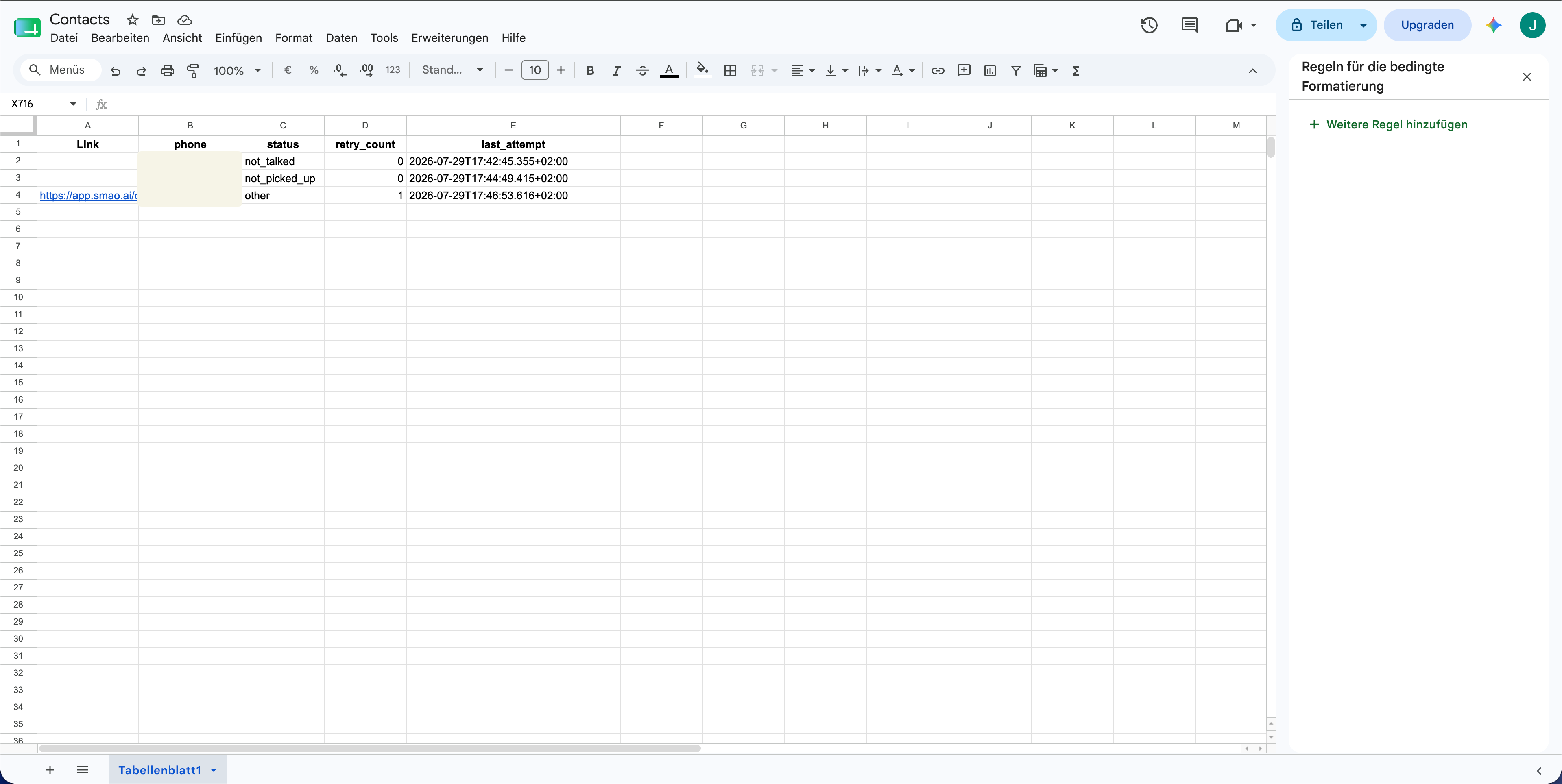Select cell with status not_picked_up
1562x784 pixels.
point(283,178)
